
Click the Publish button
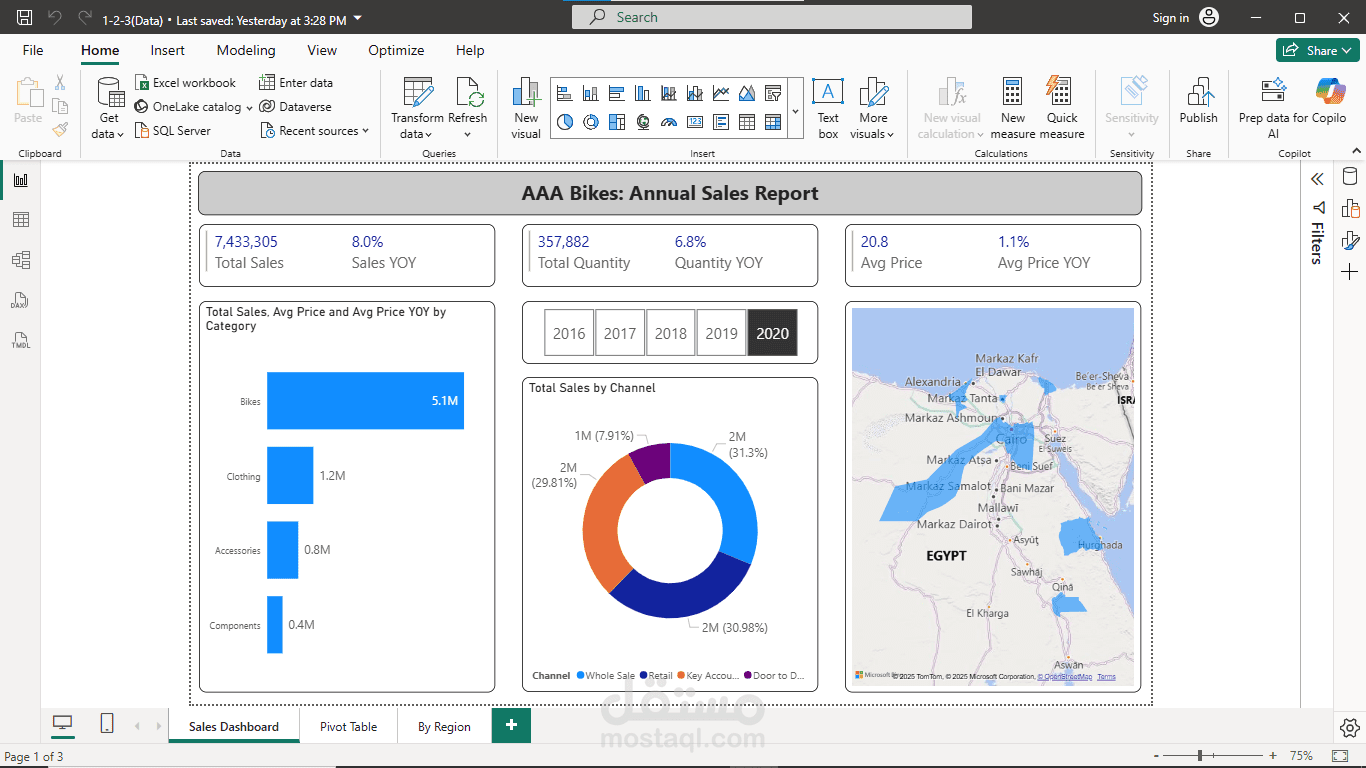click(x=1198, y=101)
